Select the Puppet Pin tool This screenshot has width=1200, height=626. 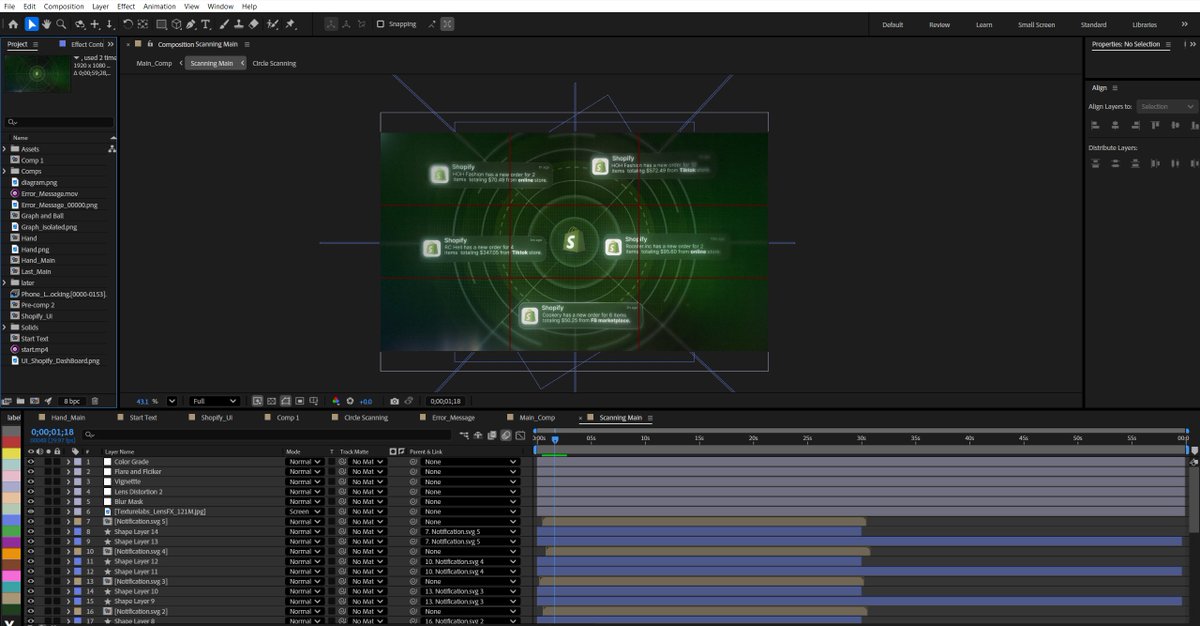pos(290,24)
